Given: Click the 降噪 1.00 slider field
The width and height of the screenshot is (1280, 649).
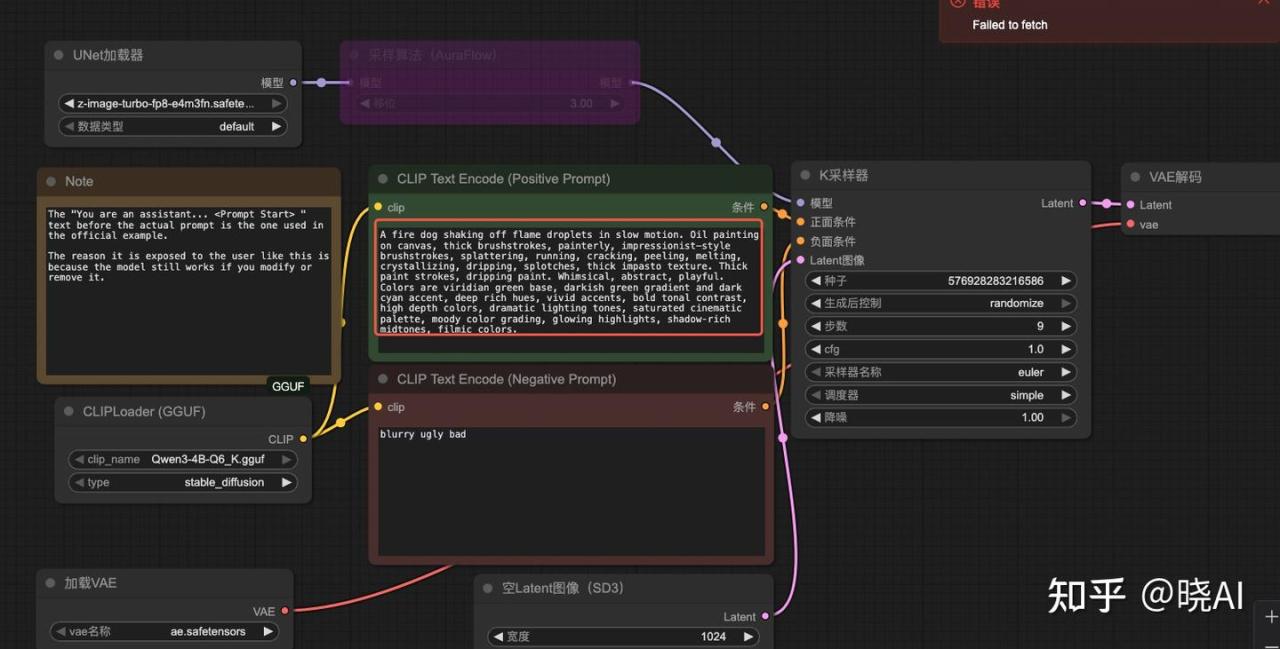Looking at the screenshot, I should [940, 417].
